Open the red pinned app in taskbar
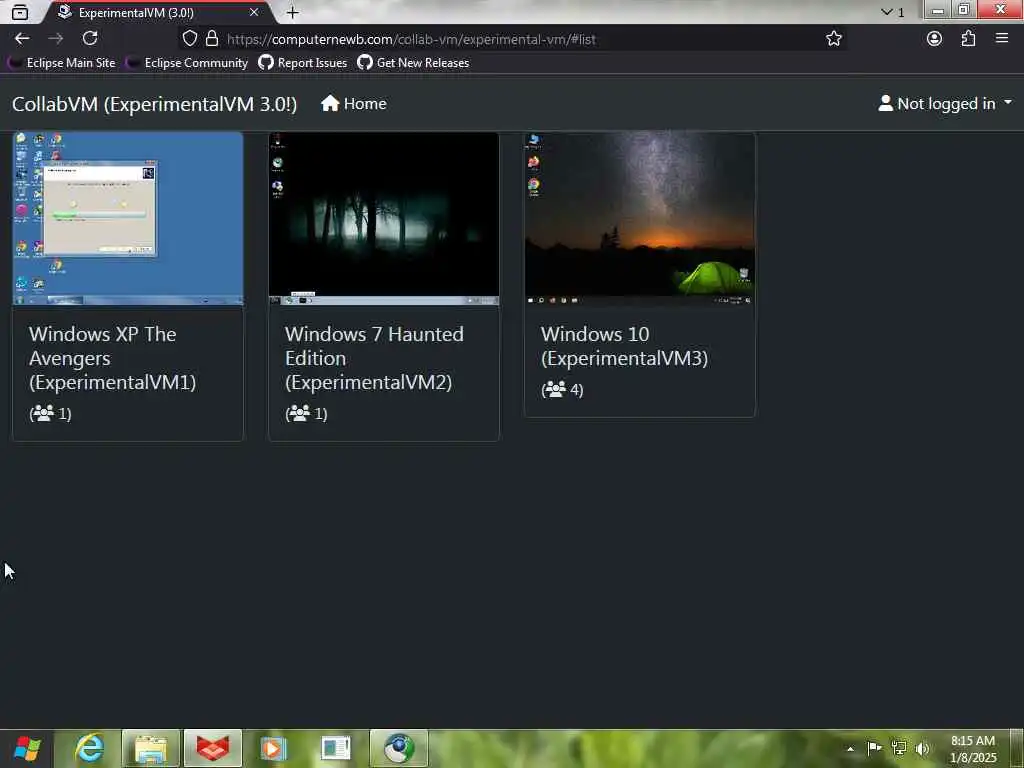Image resolution: width=1024 pixels, height=768 pixels. (x=212, y=748)
